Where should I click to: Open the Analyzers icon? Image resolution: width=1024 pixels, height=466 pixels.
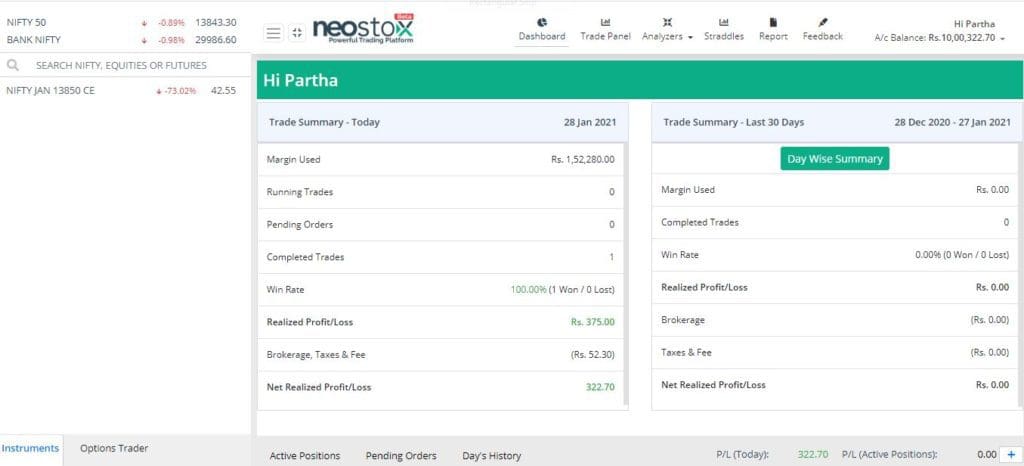pyautogui.click(x=667, y=23)
